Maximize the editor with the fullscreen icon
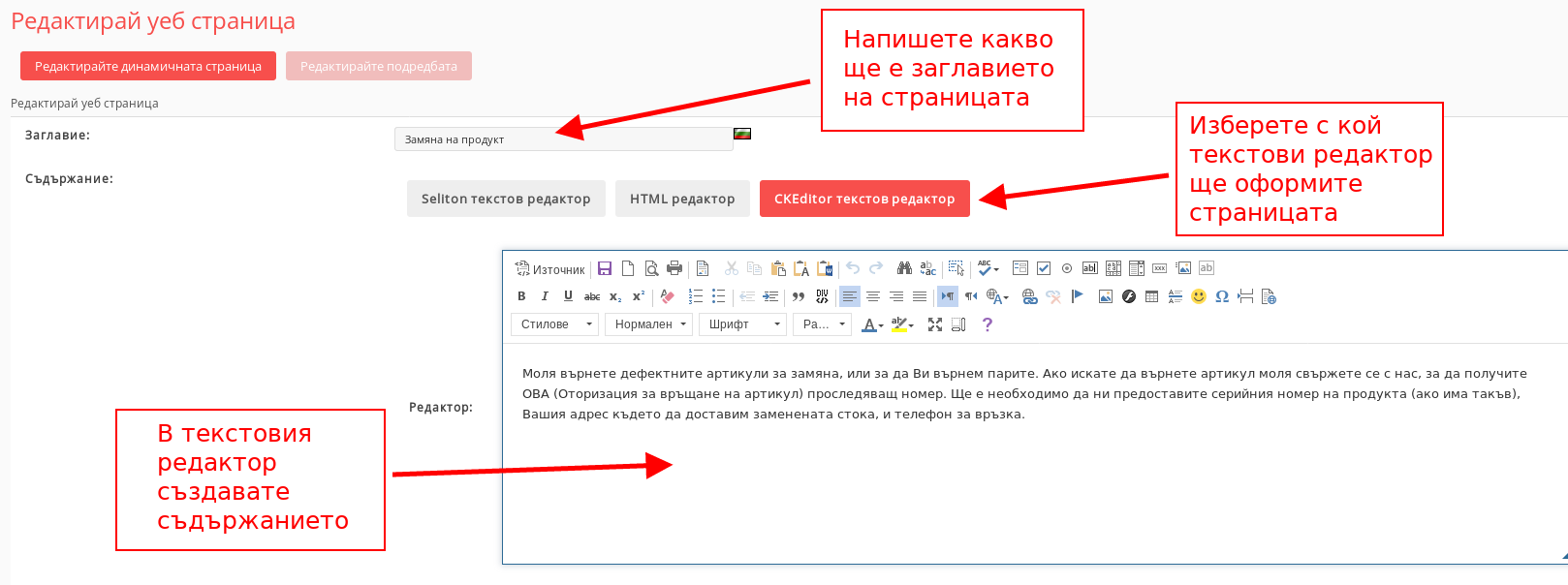The image size is (1568, 585). tap(935, 324)
